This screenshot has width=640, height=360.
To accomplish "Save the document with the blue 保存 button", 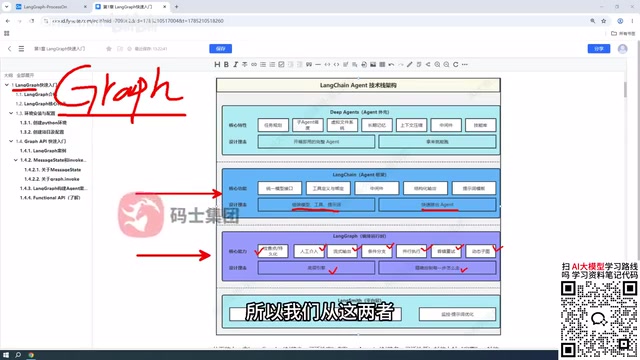I will [220, 49].
